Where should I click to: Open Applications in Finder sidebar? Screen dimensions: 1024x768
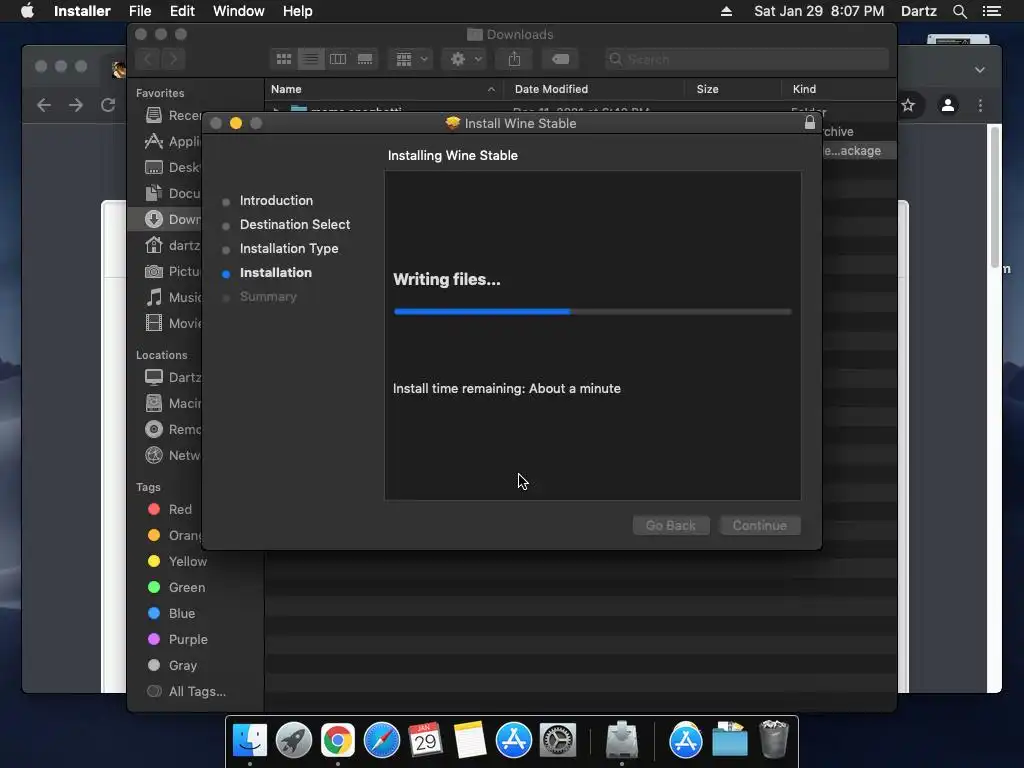(172, 141)
